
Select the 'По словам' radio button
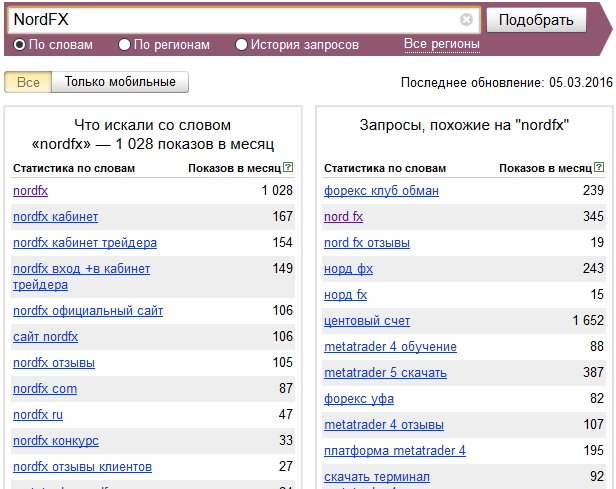point(20,45)
